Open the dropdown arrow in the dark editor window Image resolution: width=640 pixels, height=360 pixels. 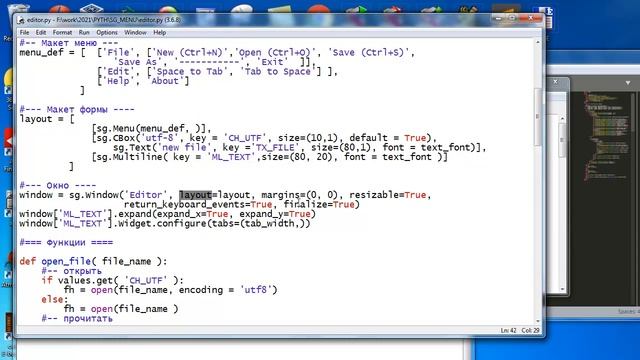click(x=628, y=83)
